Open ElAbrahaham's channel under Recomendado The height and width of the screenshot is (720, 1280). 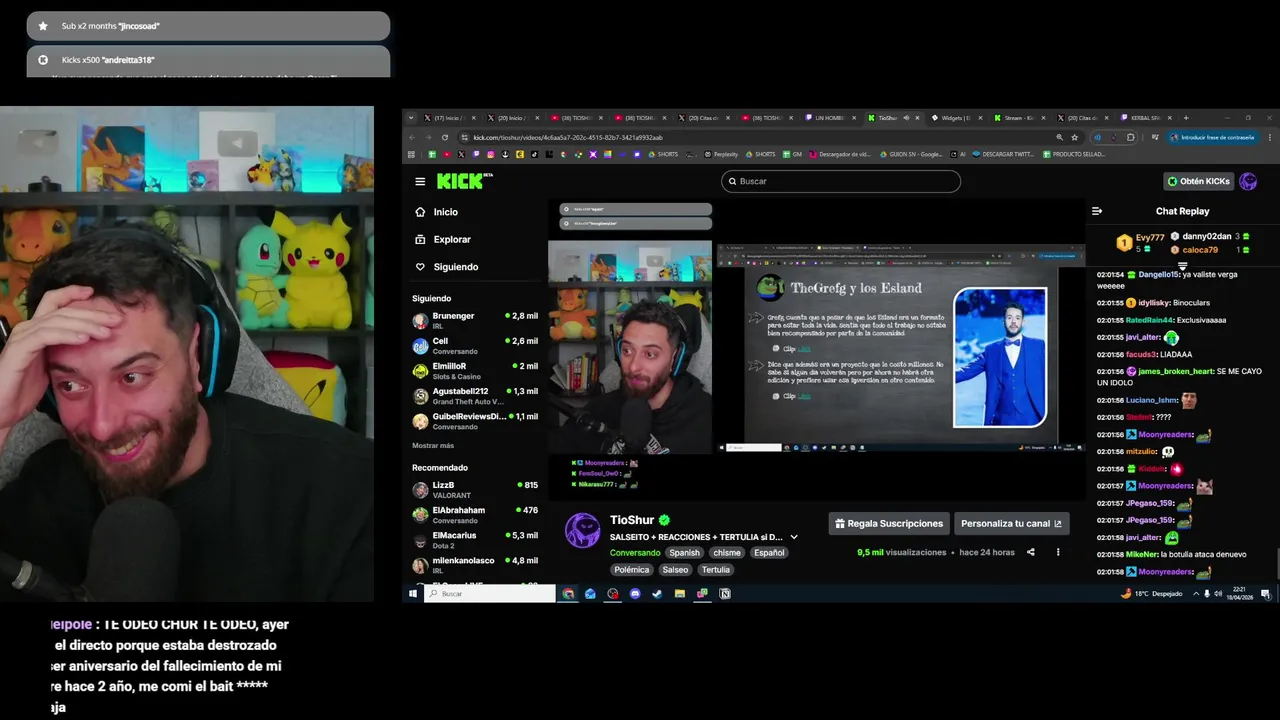[x=475, y=515]
